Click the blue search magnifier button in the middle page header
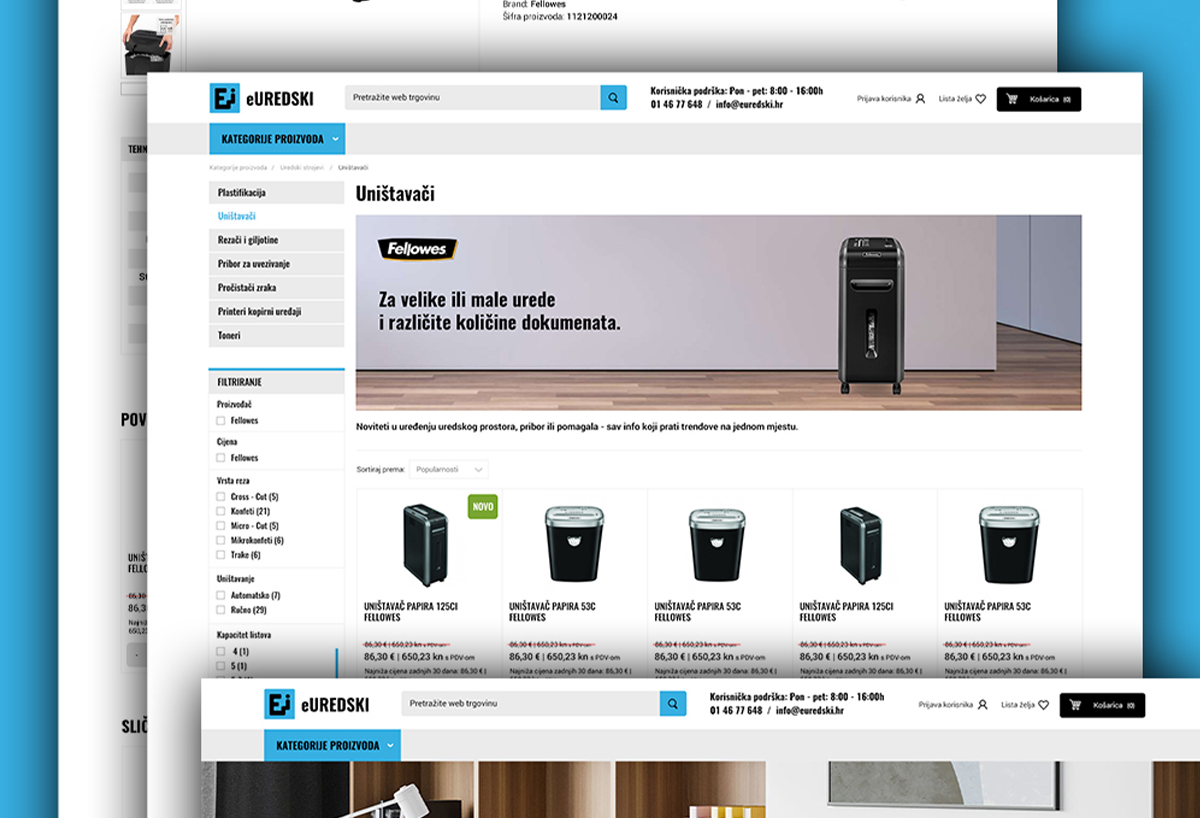This screenshot has height=818, width=1200. coord(613,98)
